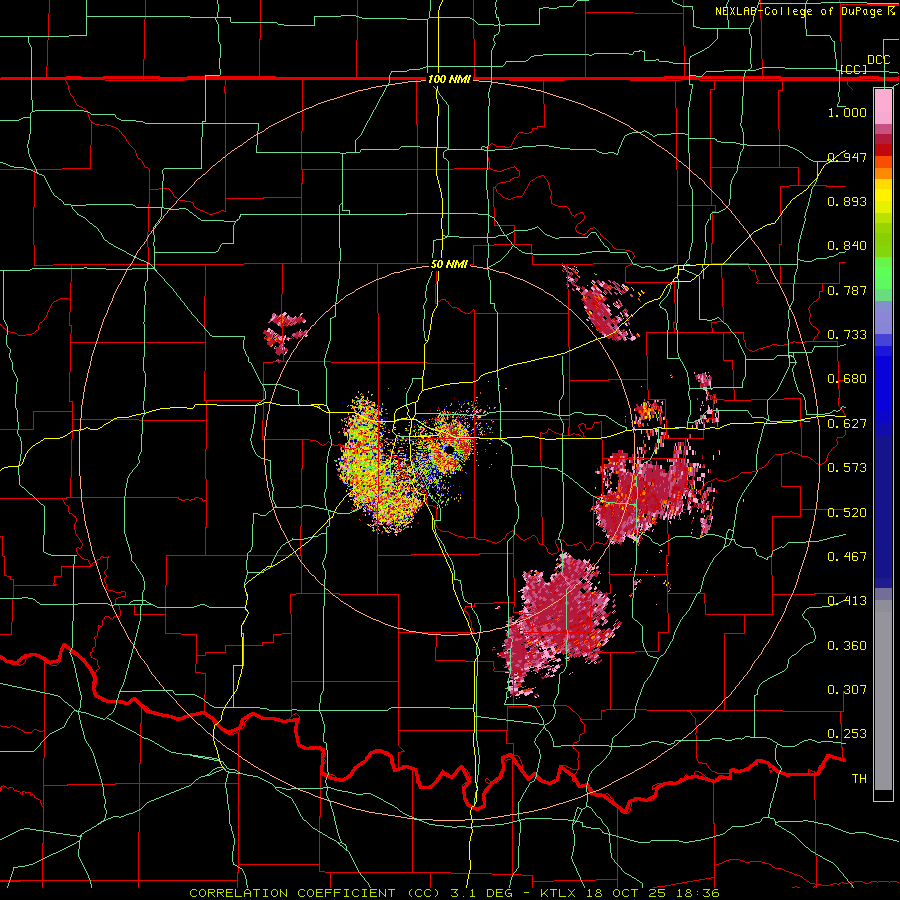Pick the gray band on color scale
The image size is (900, 900).
coord(883,695)
